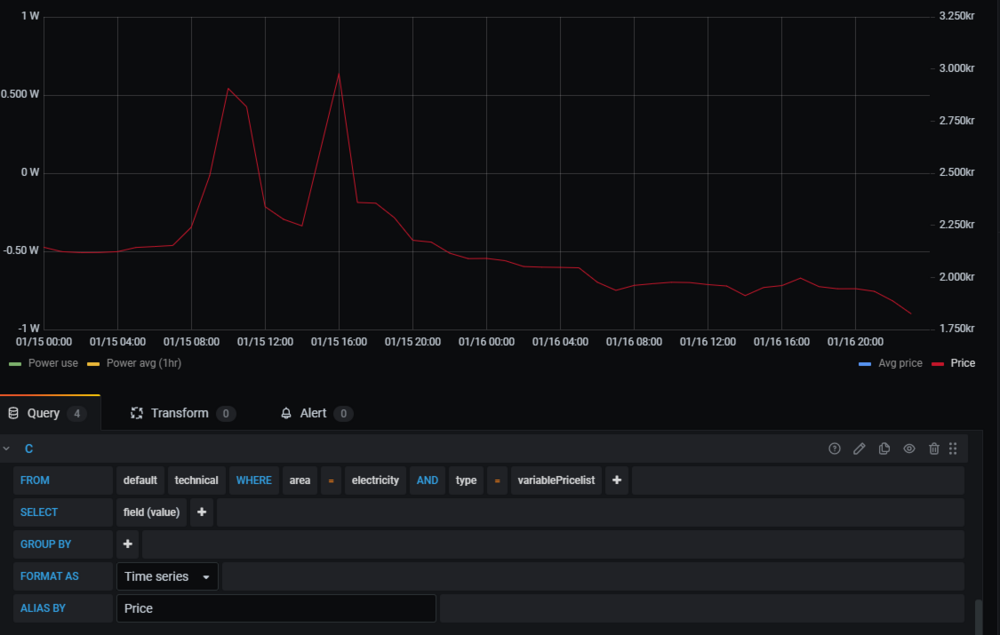Click the field (value) select segment

[x=151, y=512]
